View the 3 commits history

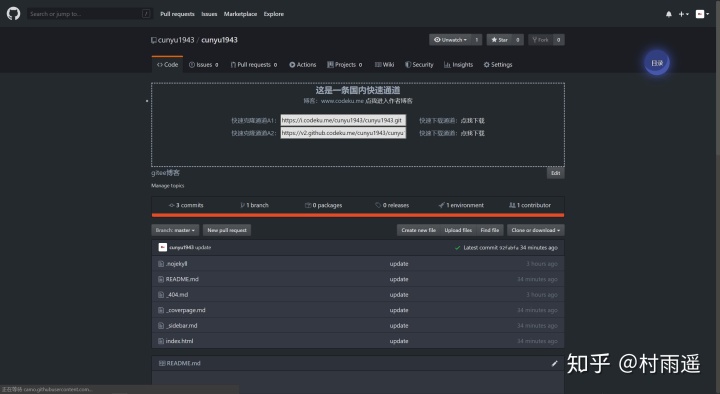(186, 205)
